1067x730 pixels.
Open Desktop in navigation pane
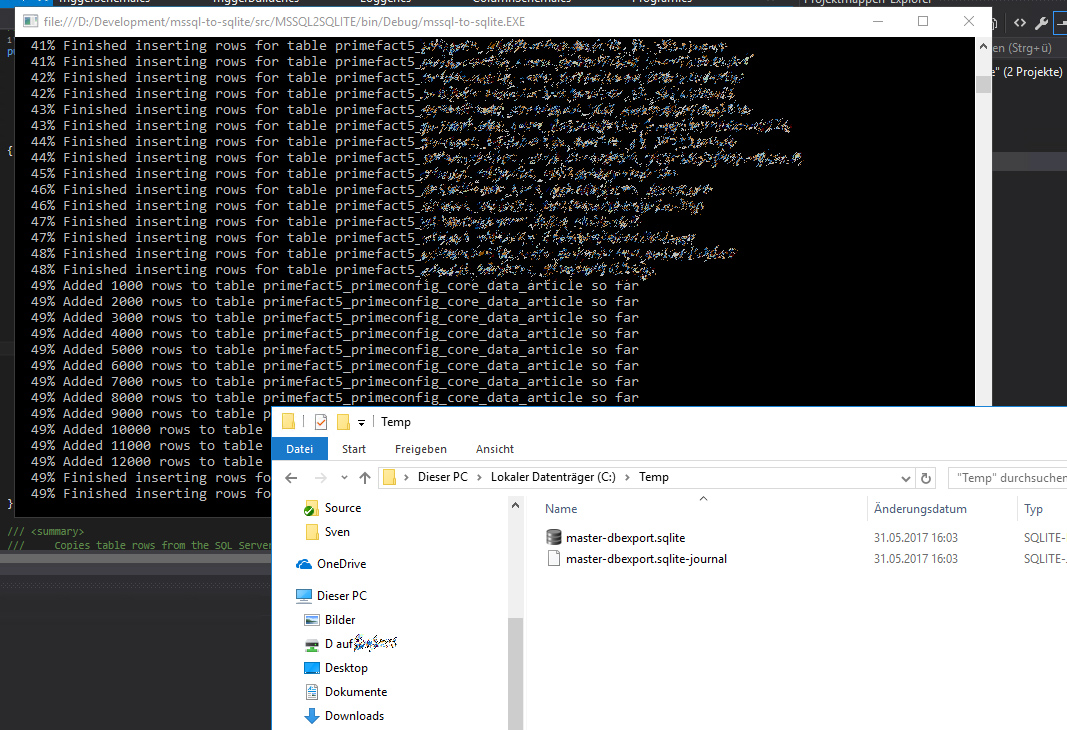pyautogui.click(x=346, y=668)
